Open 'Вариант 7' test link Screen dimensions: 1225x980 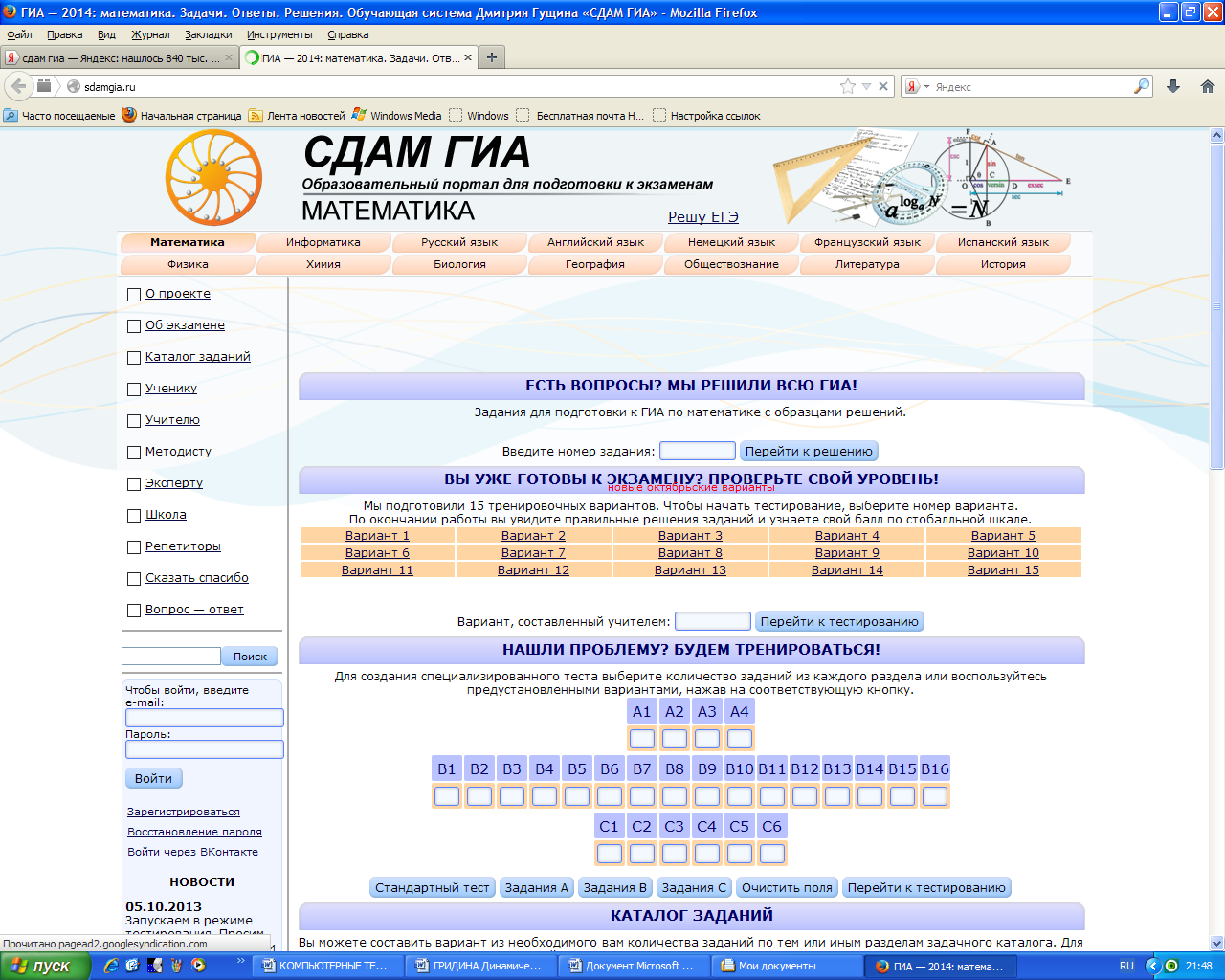pos(533,553)
